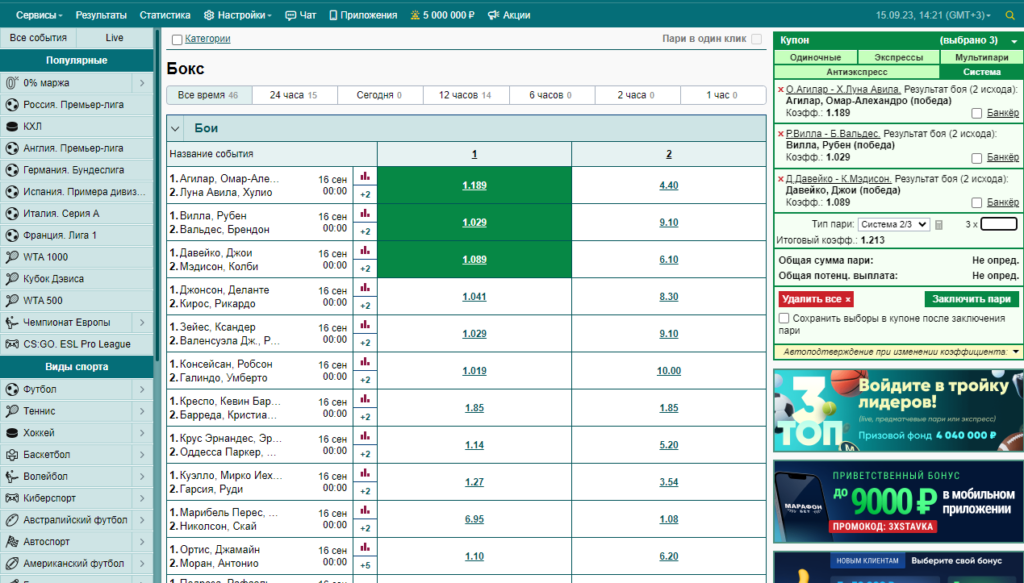Open the Настройки dropdown menu
Viewport: 1024px width, 583px height.
238,15
